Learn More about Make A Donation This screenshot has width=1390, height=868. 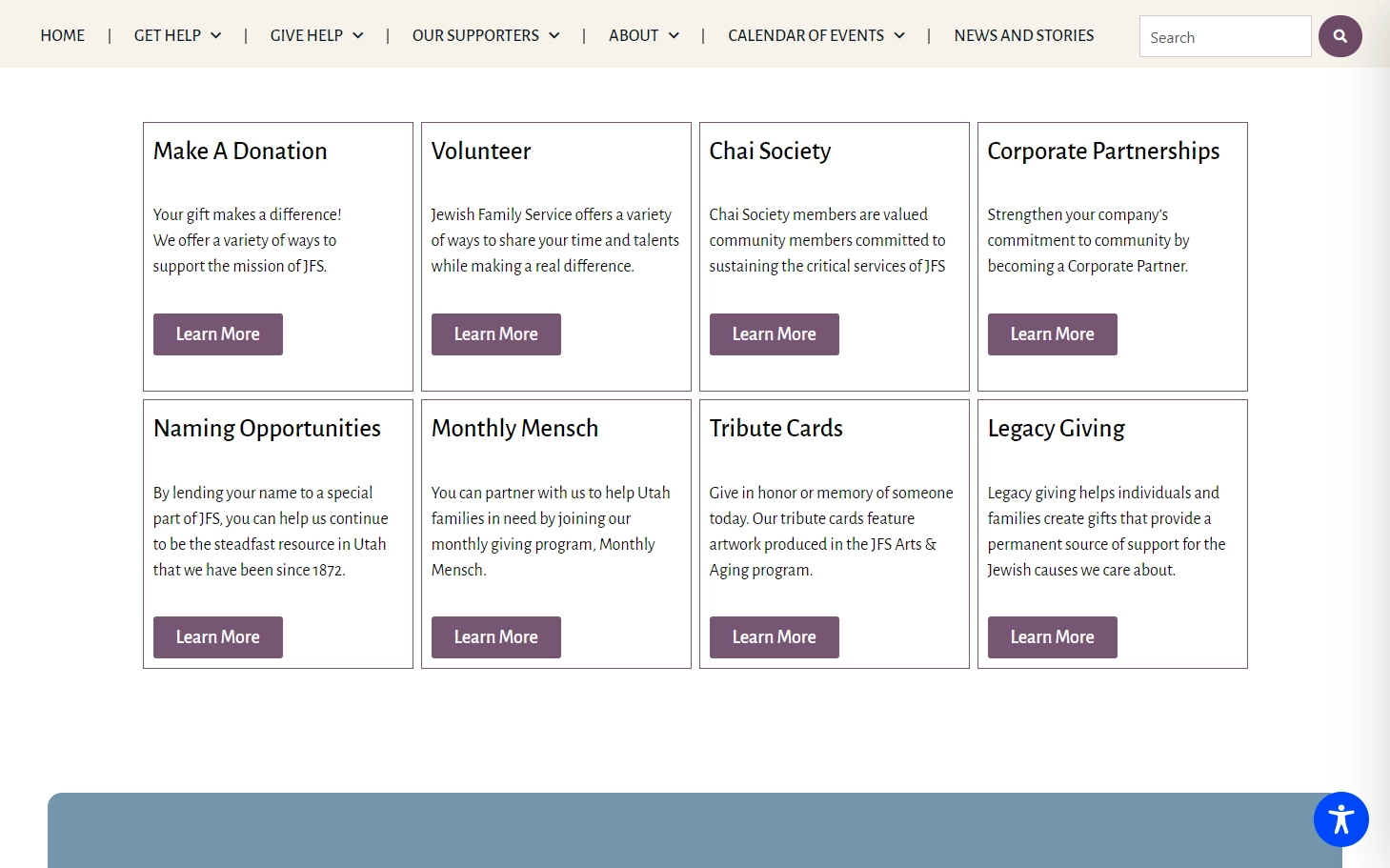218,334
